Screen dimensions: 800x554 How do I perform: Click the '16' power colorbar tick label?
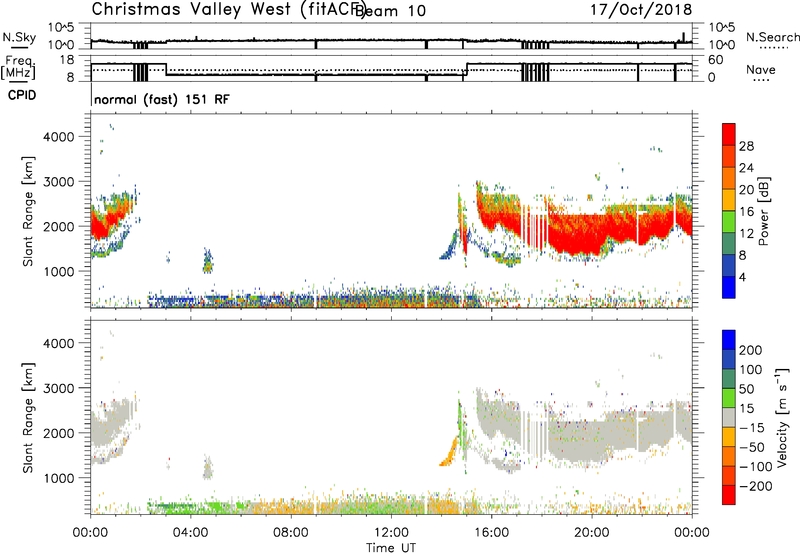tap(746, 212)
